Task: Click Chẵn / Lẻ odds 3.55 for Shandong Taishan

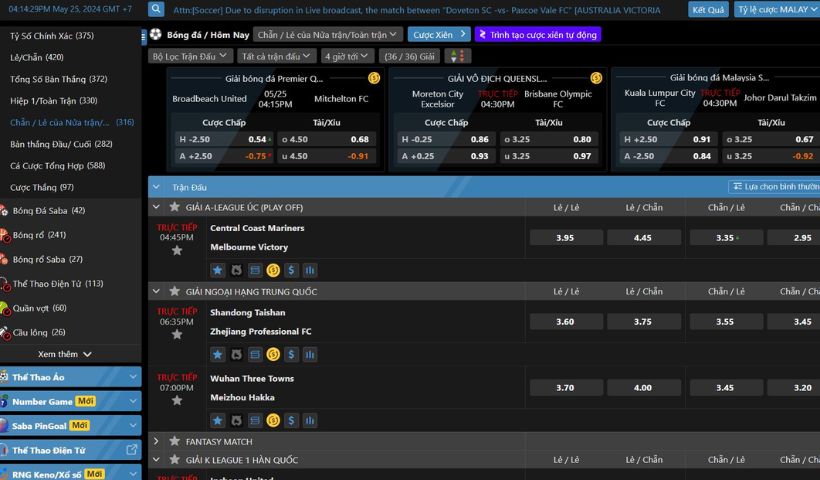Action: coord(725,322)
